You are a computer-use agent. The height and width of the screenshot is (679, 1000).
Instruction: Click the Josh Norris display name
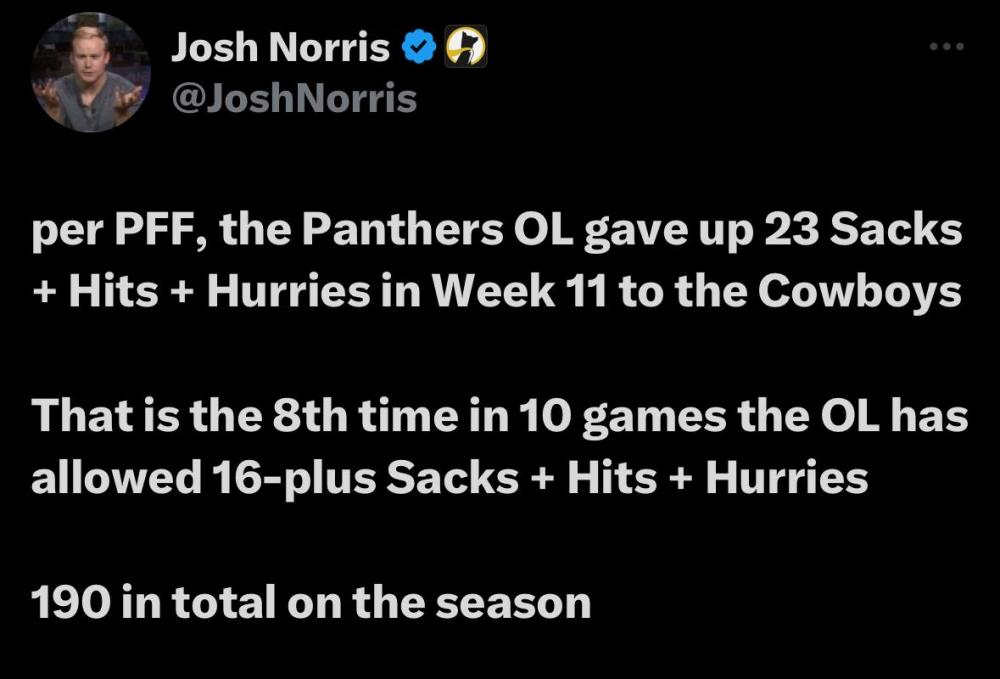click(280, 46)
